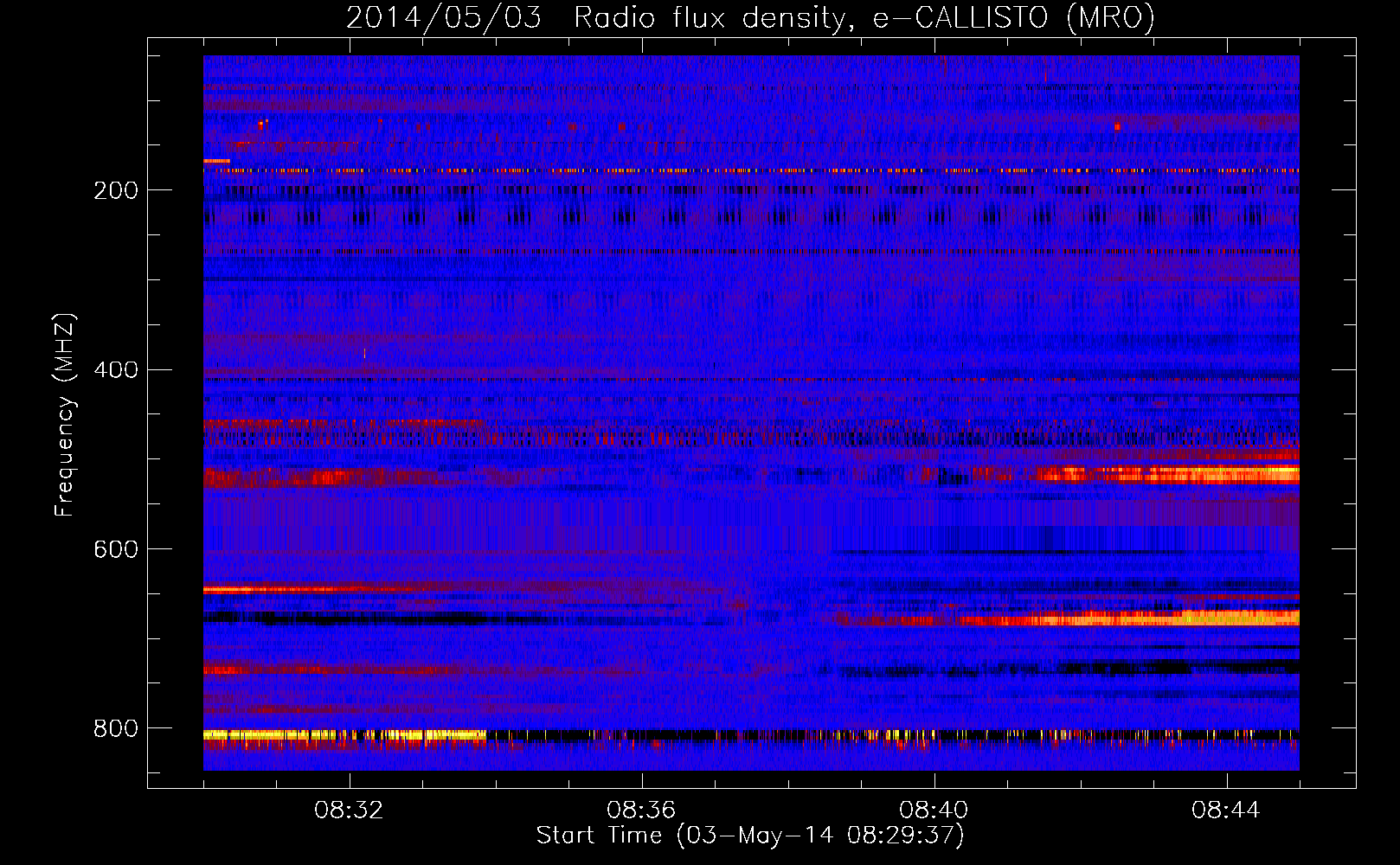Image resolution: width=1400 pixels, height=865 pixels.
Task: Click the 200 MHz frequency tick label
Action: click(x=116, y=190)
